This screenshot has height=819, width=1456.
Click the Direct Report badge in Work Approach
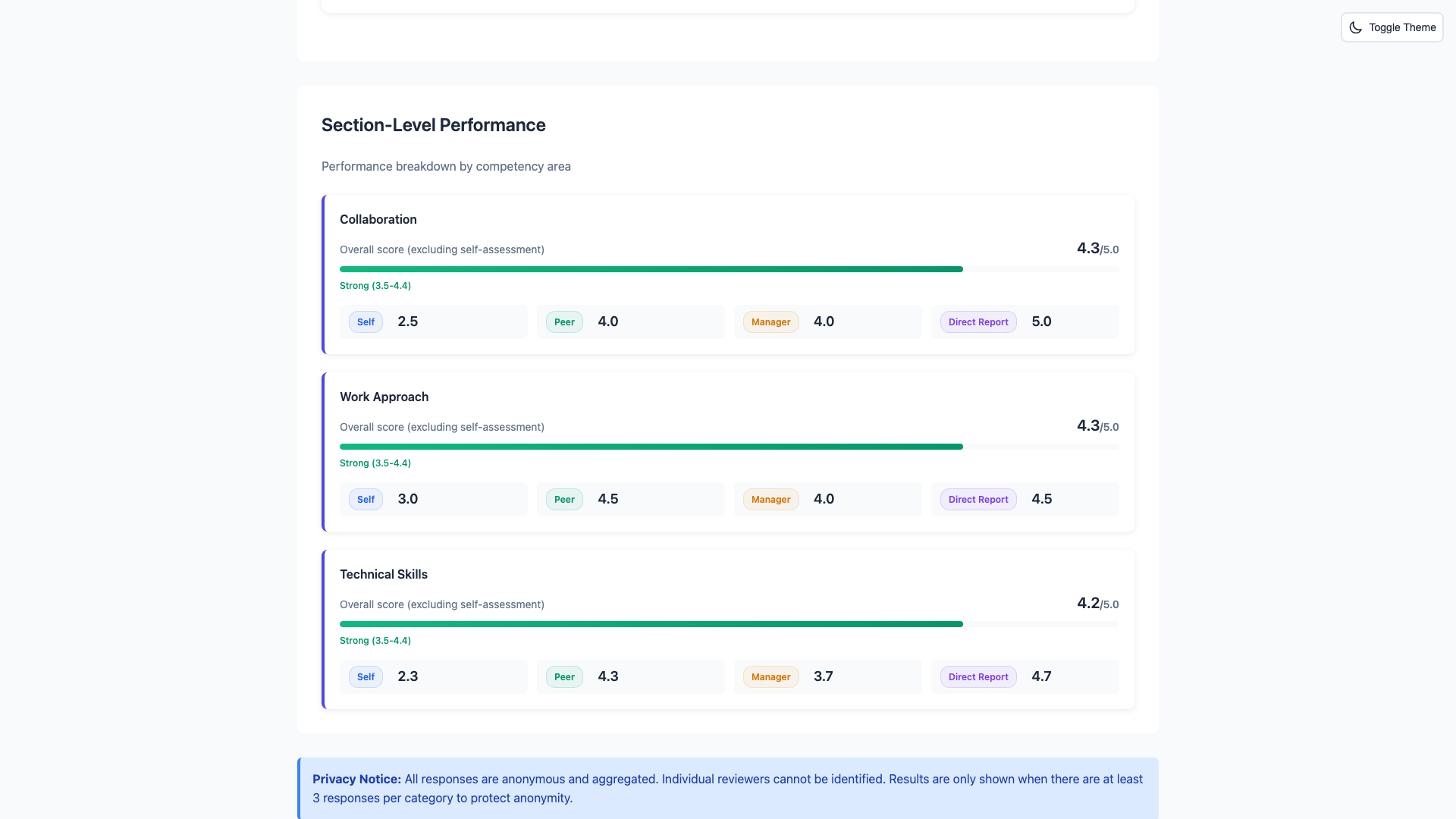tap(977, 499)
